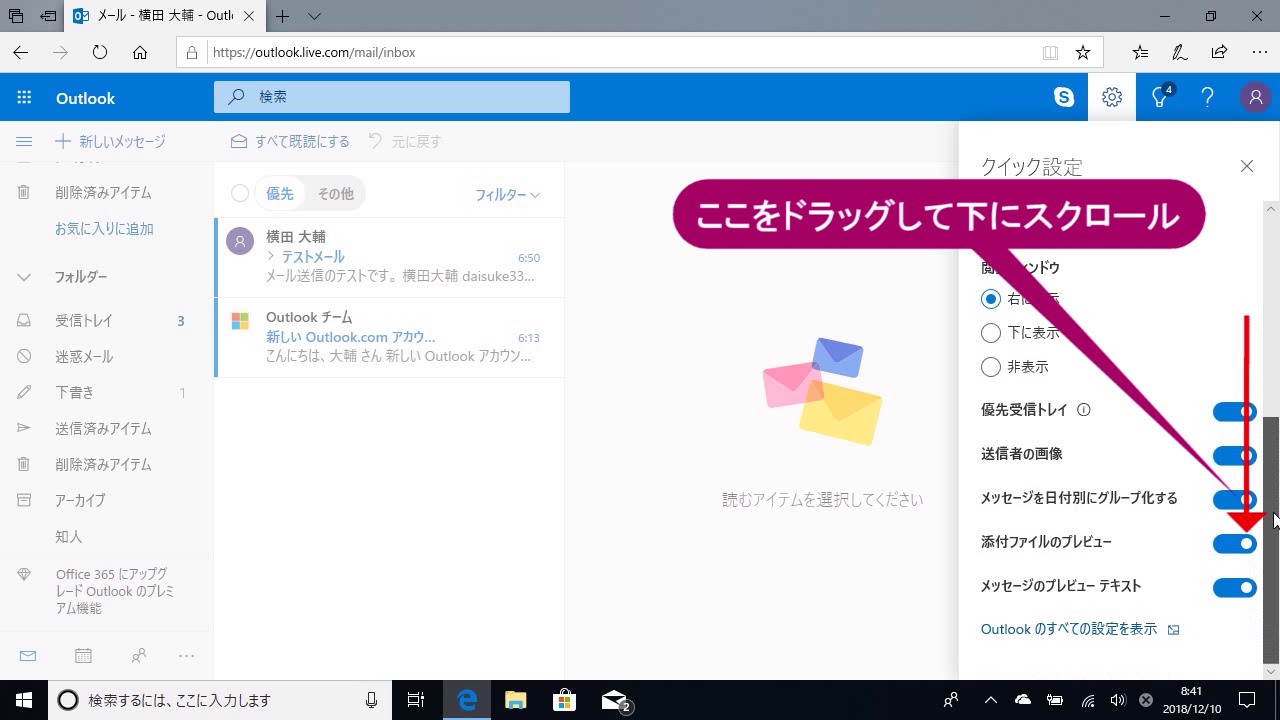Click the settings gear icon
Screen dimensions: 1280x720
pyautogui.click(x=1112, y=97)
